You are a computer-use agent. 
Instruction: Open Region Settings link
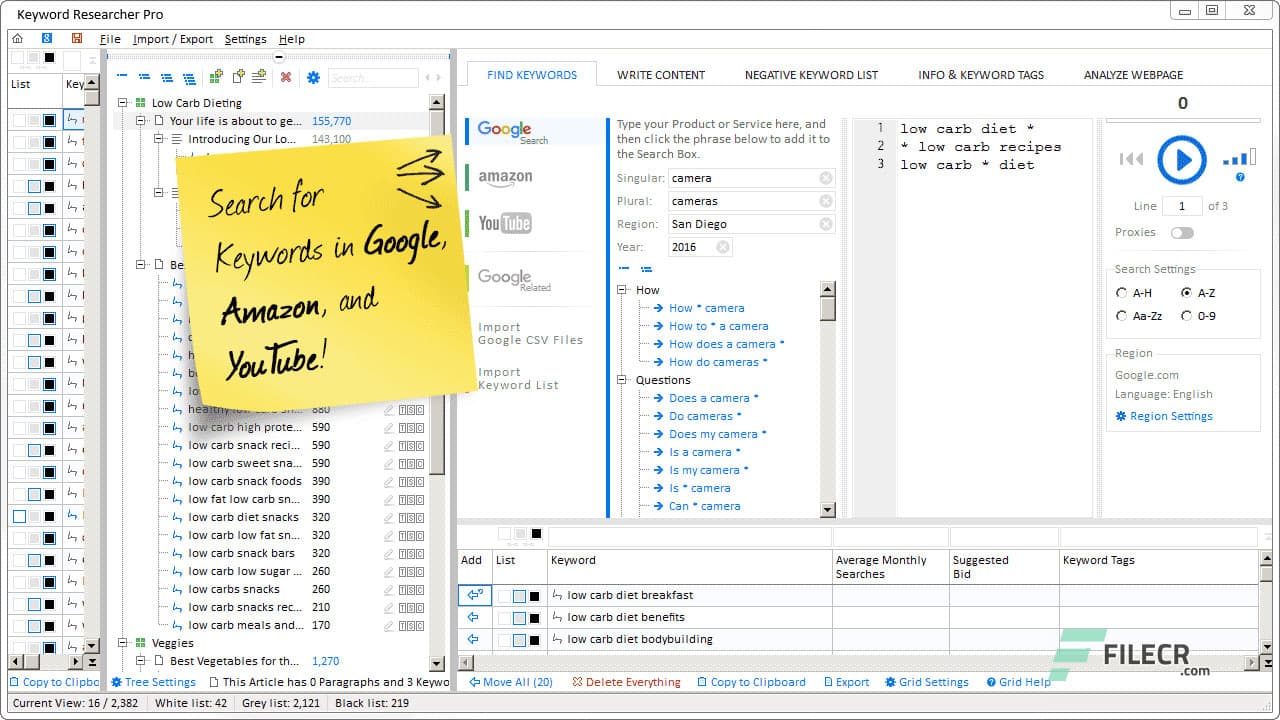(x=1163, y=416)
